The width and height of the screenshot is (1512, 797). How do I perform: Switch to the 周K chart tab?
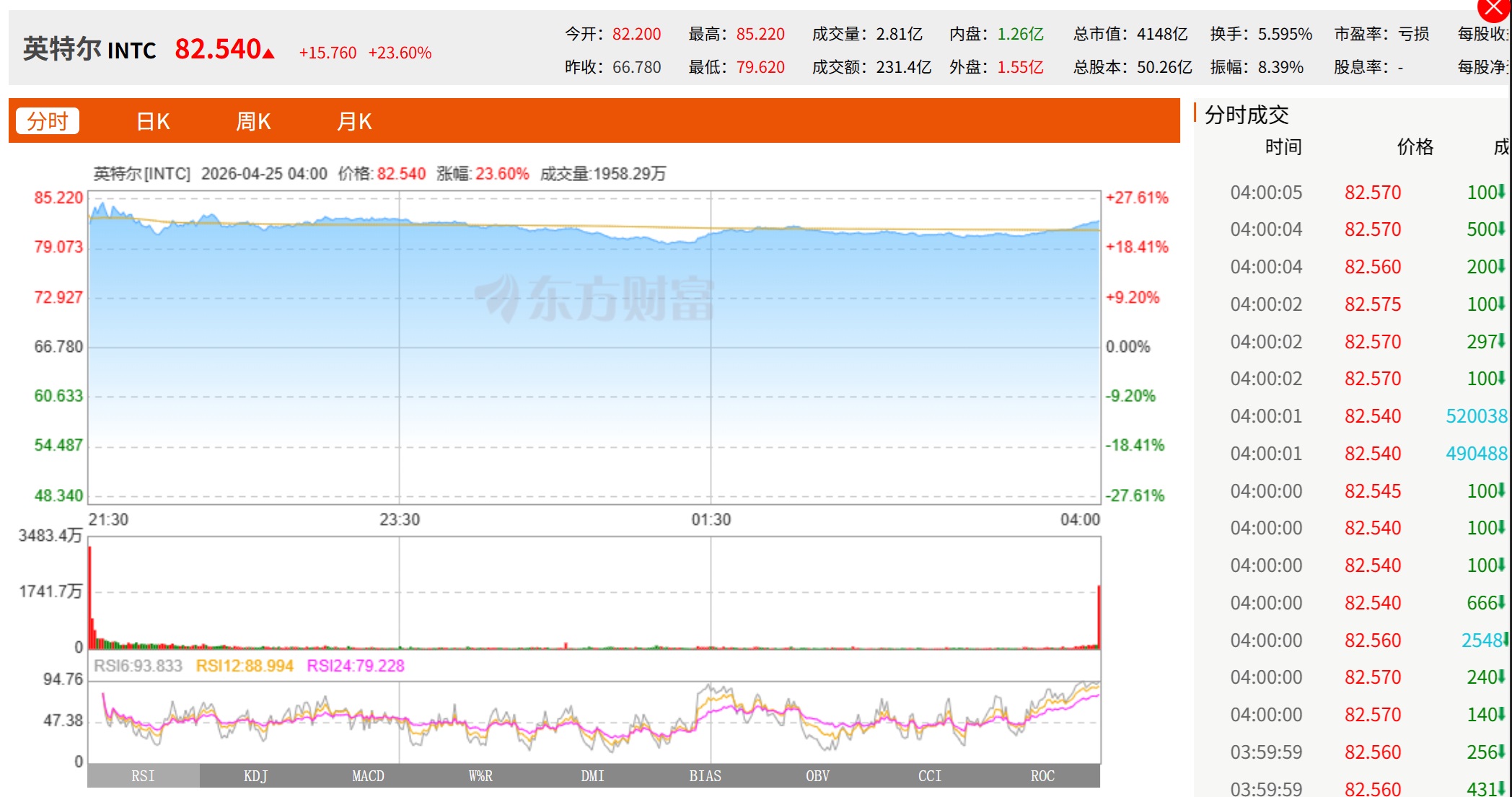click(253, 121)
